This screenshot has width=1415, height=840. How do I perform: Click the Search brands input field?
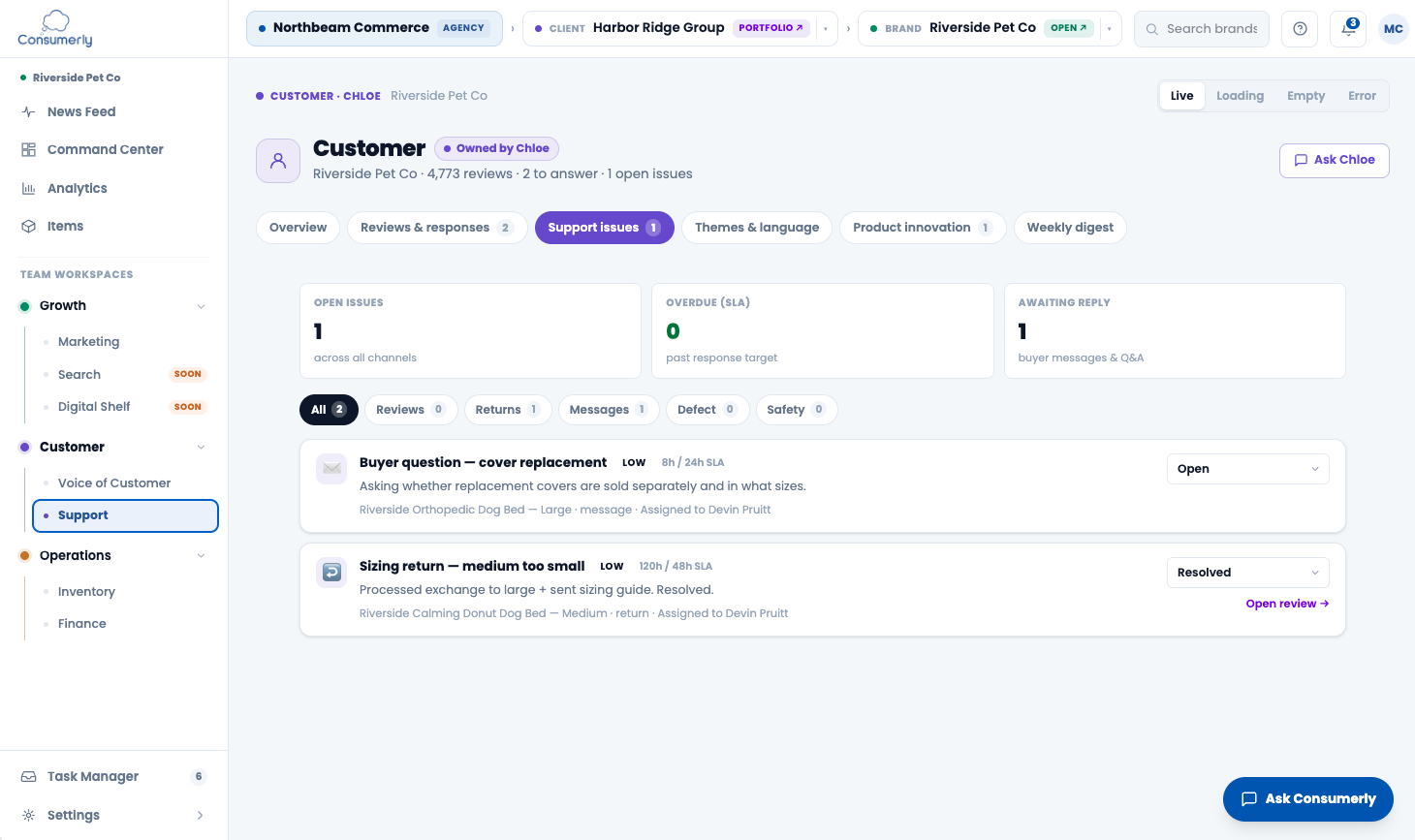(1202, 29)
